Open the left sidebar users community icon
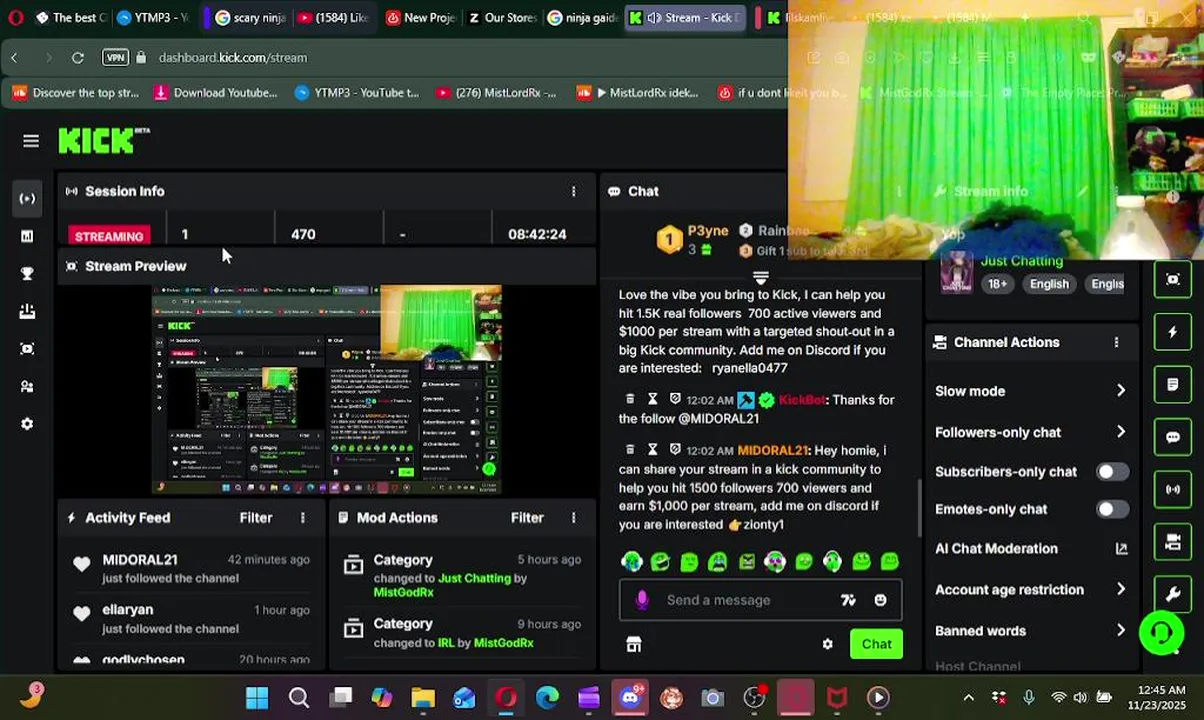Screen dimensions: 1204x720 [27, 386]
